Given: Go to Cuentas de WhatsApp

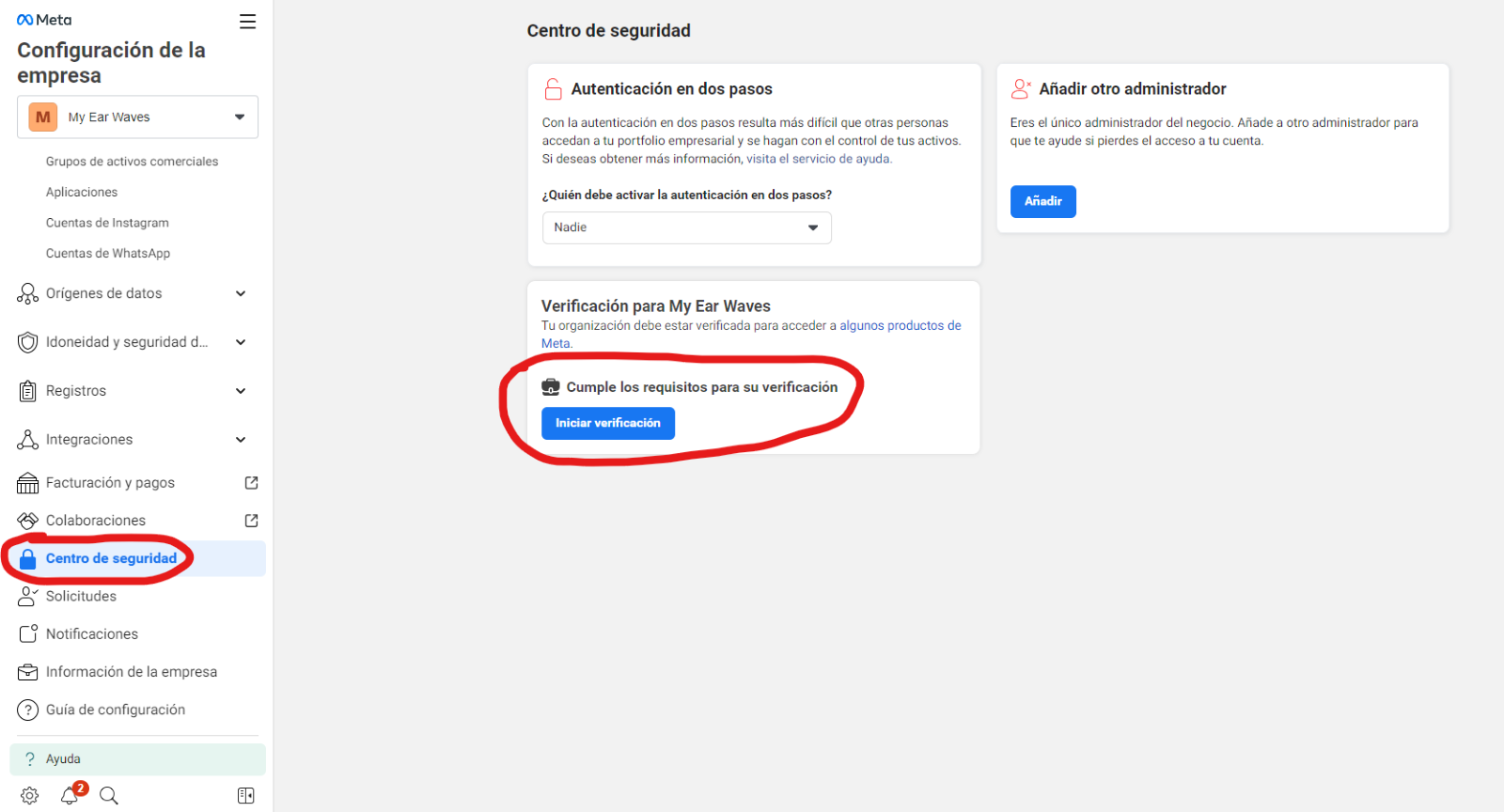Looking at the screenshot, I should pos(108,254).
